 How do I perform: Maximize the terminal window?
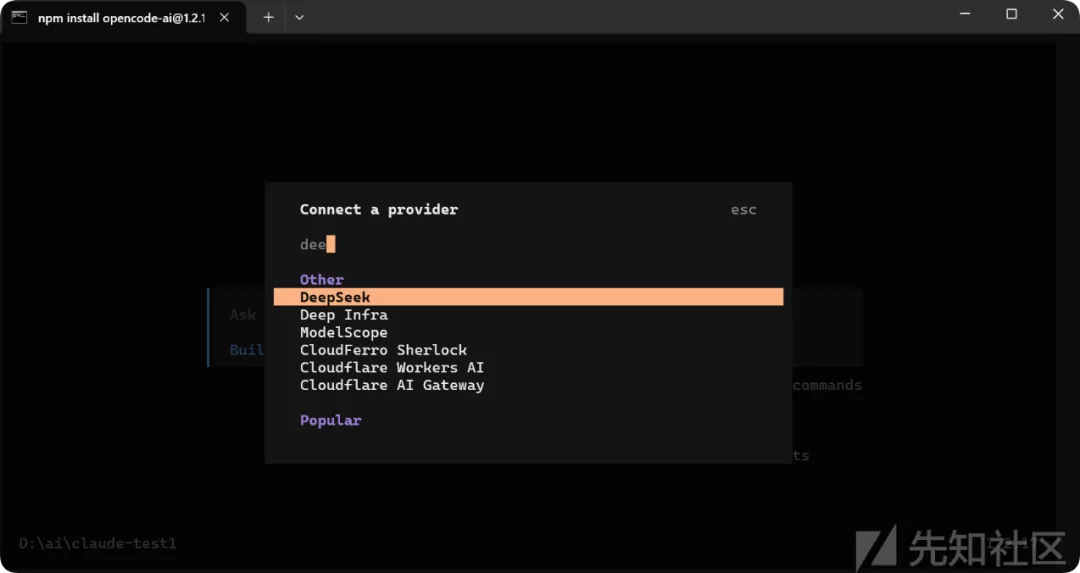click(x=1011, y=14)
